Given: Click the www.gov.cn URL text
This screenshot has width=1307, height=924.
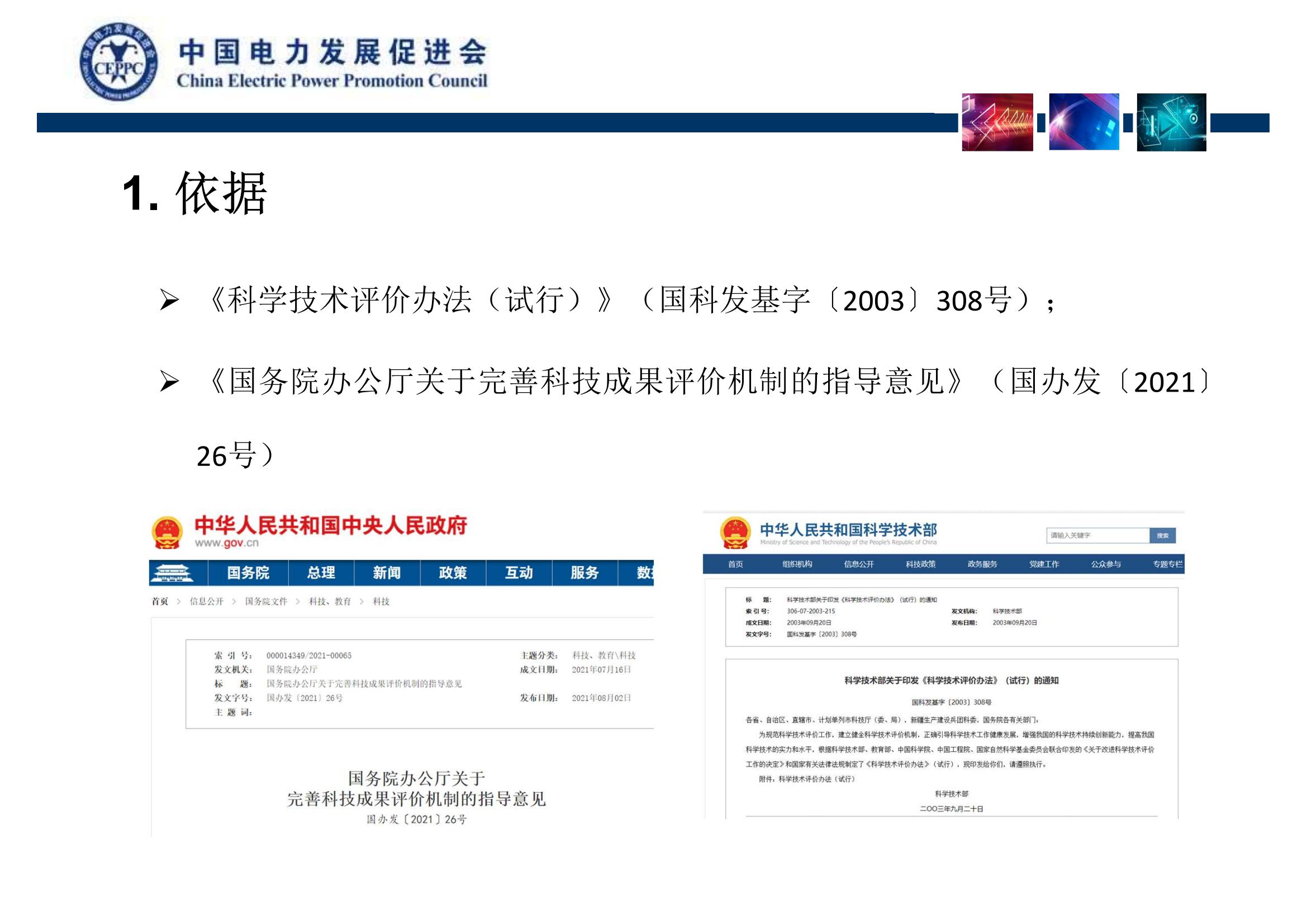Looking at the screenshot, I should click(x=226, y=543).
